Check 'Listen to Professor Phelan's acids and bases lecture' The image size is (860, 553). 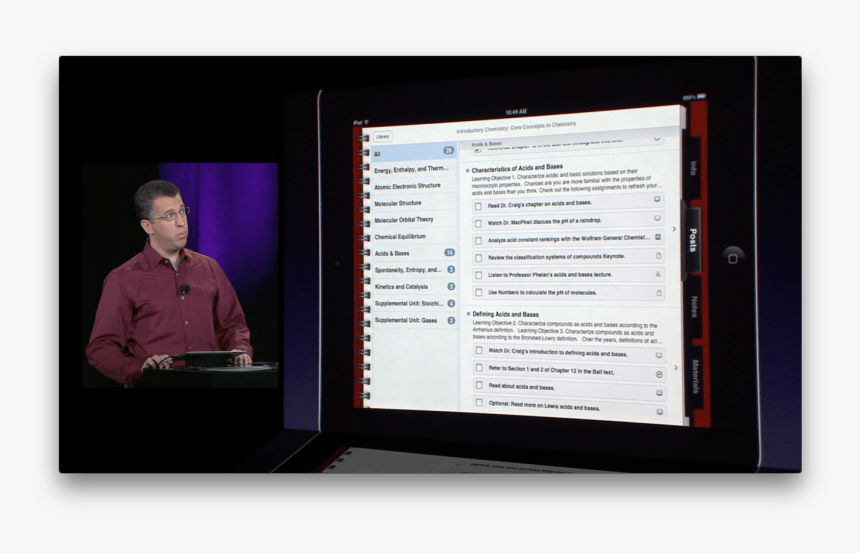[x=479, y=275]
